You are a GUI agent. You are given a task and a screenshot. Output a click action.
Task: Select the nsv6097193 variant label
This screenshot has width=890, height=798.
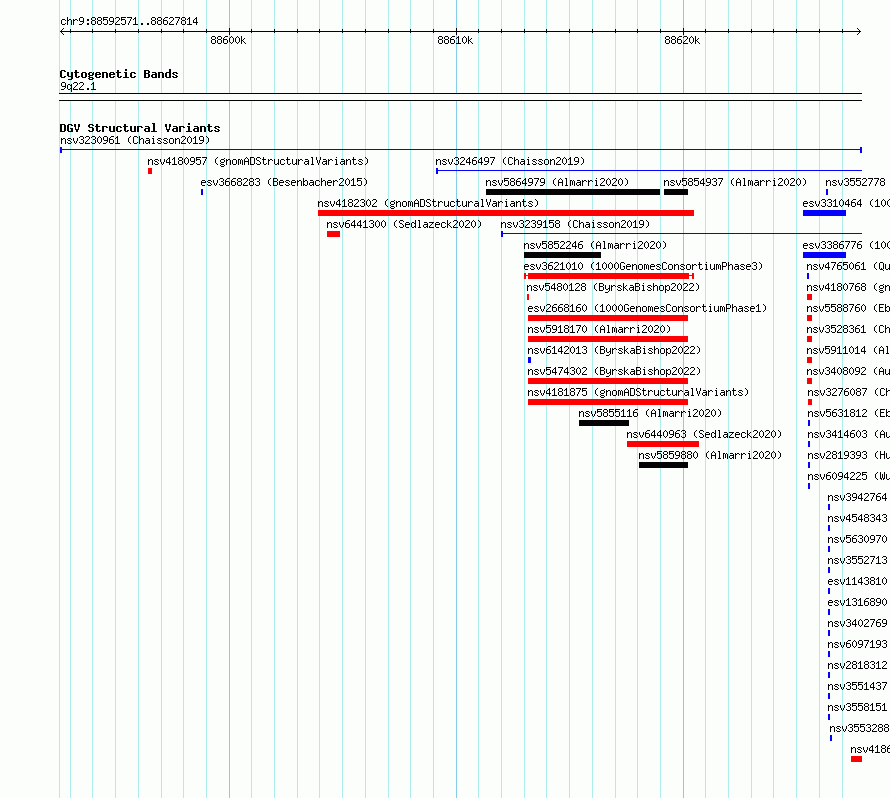coord(857,644)
